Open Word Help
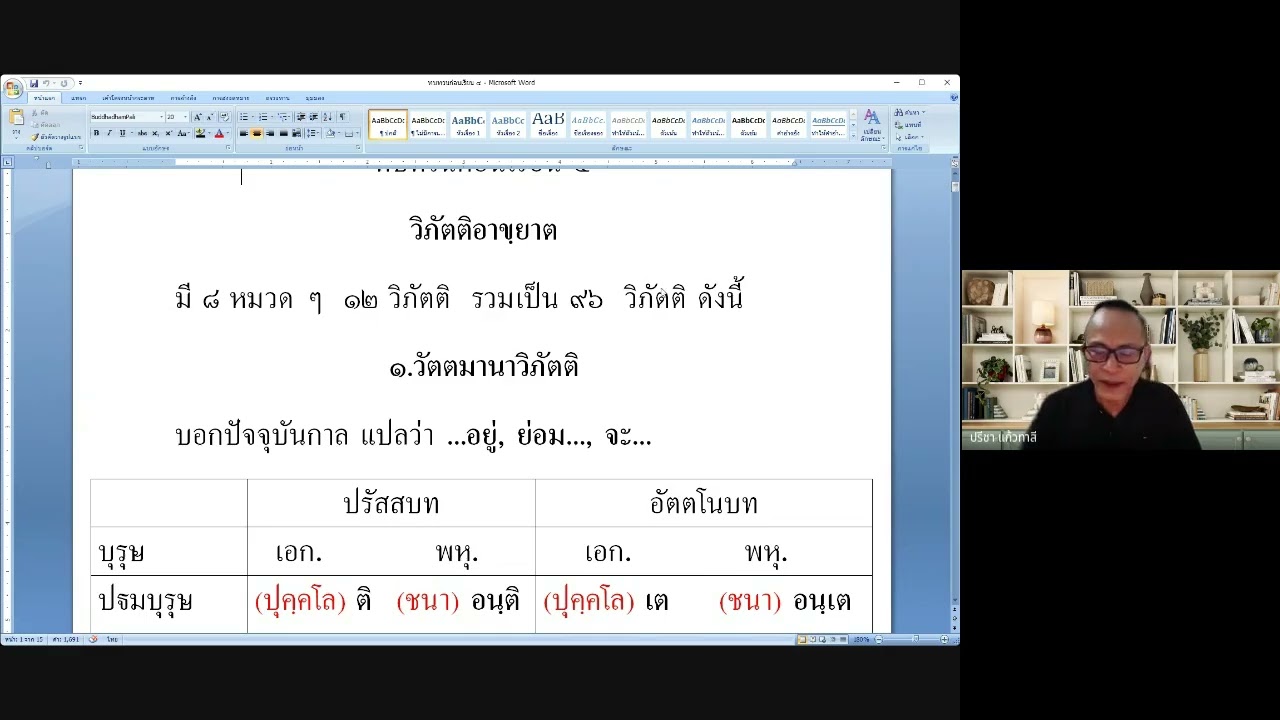The image size is (1280, 720). click(x=953, y=97)
